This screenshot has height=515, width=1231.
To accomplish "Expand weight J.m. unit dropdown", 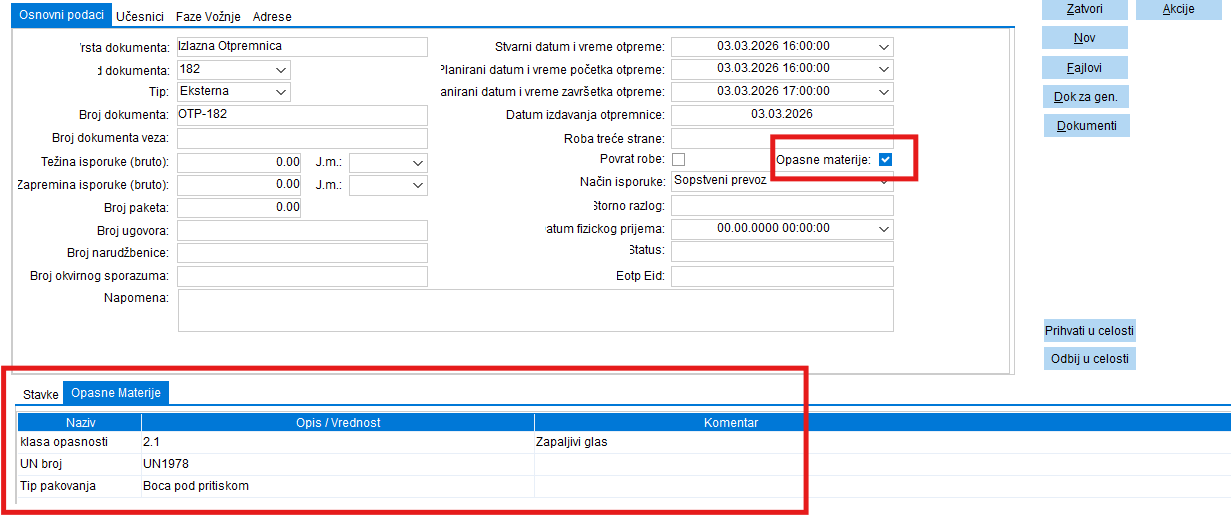I will [x=417, y=162].
